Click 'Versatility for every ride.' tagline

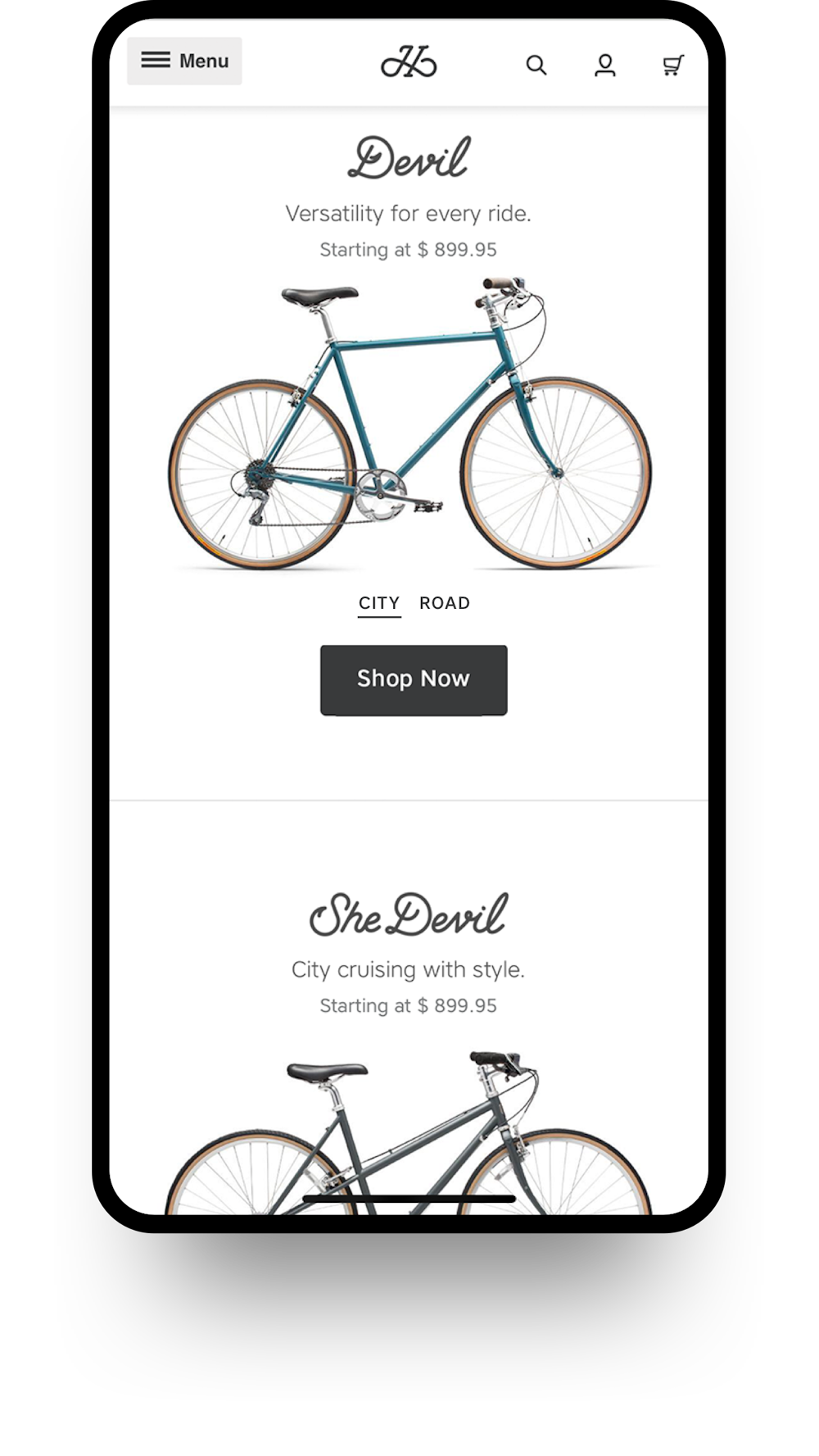click(x=409, y=214)
